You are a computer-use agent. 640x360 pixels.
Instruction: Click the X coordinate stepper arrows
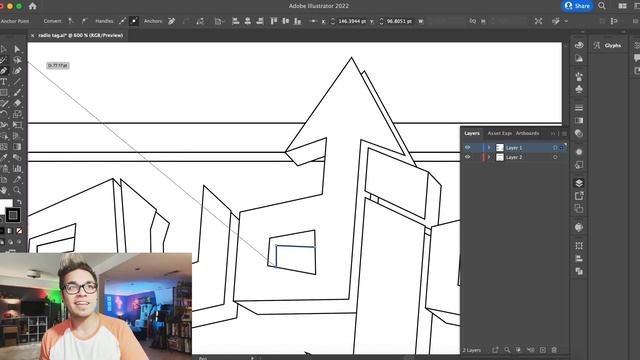coord(333,21)
